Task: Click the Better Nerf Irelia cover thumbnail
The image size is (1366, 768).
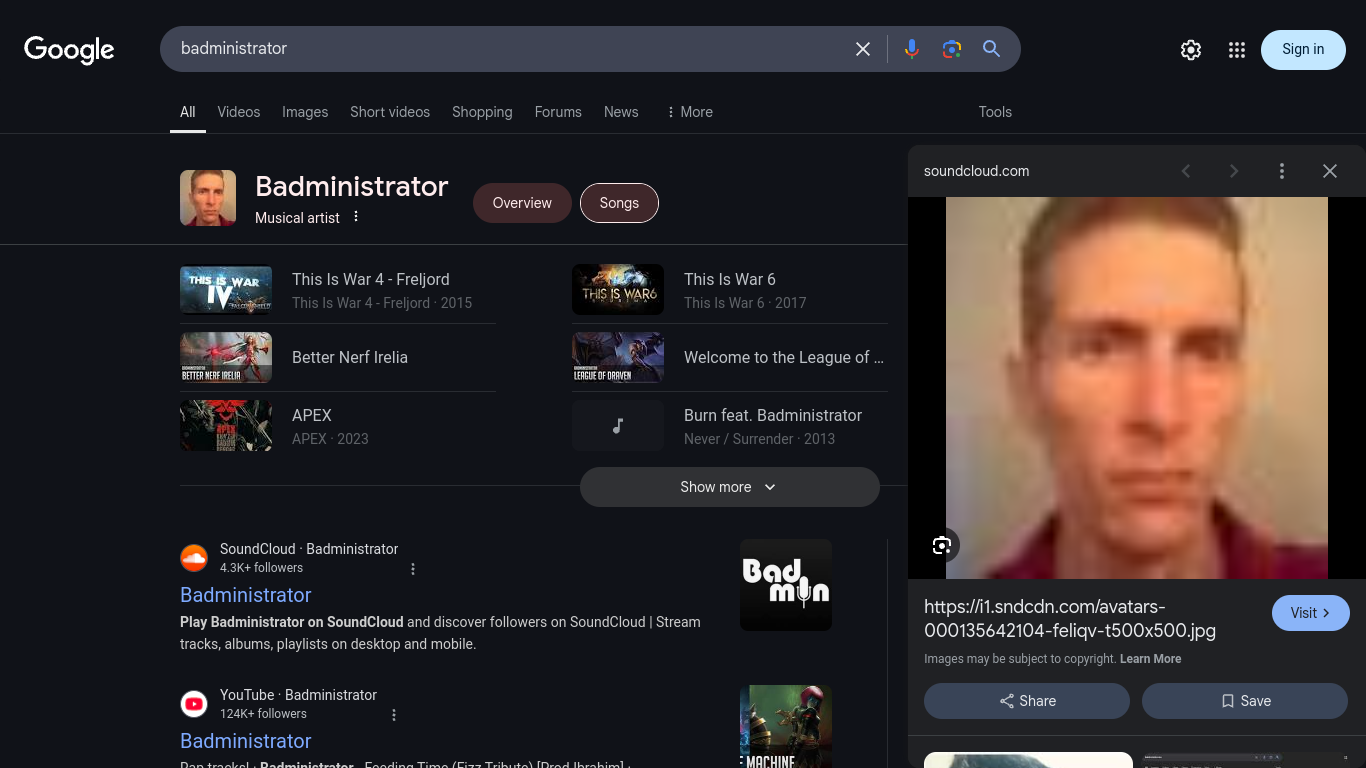Action: tap(226, 357)
